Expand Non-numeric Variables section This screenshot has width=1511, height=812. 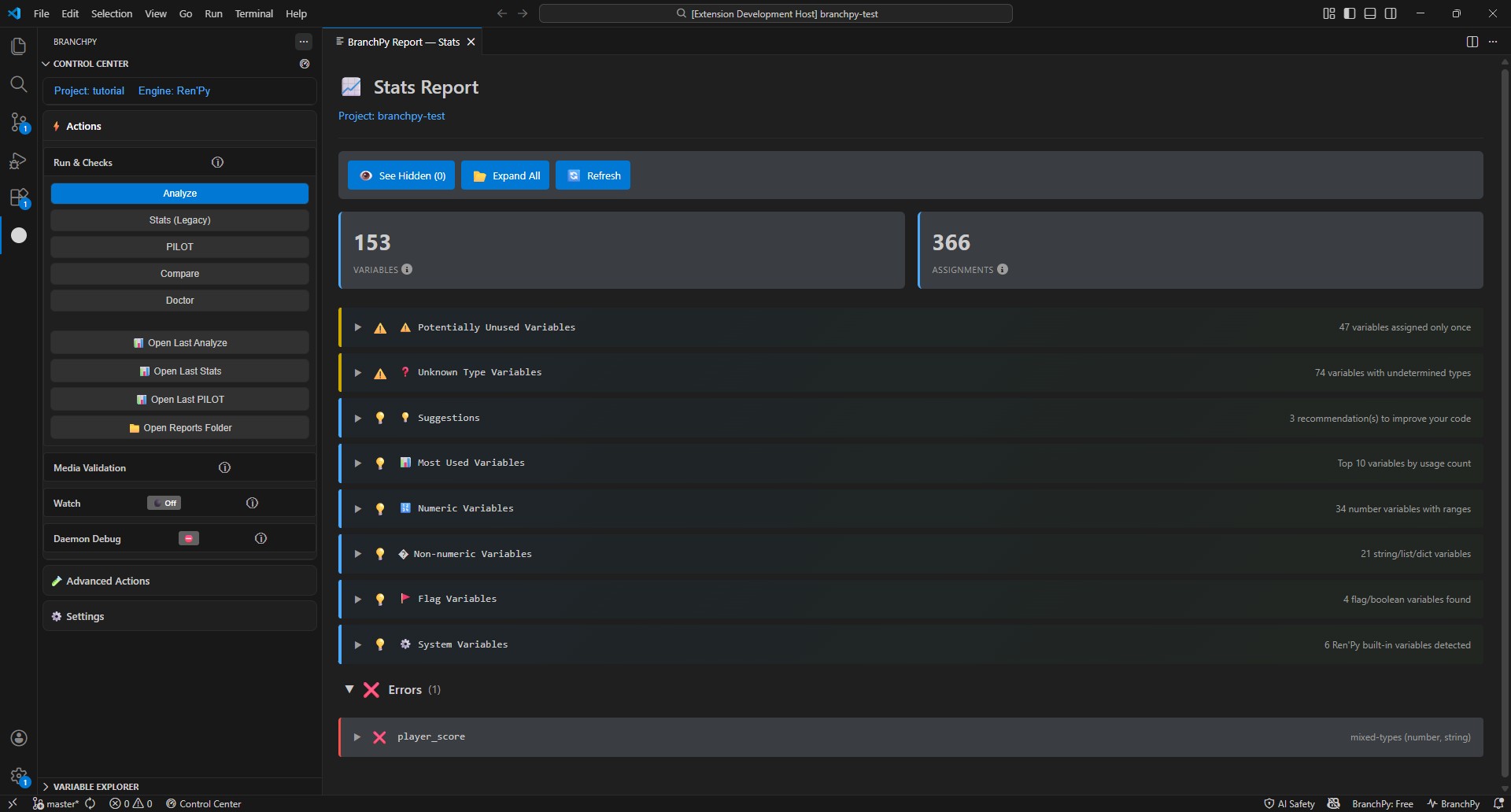(x=911, y=554)
